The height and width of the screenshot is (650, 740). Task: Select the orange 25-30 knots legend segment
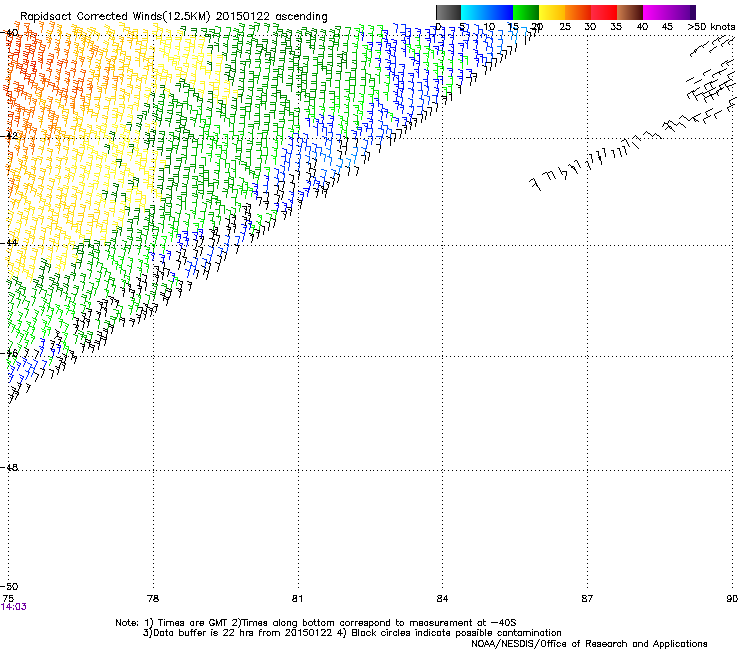578,12
